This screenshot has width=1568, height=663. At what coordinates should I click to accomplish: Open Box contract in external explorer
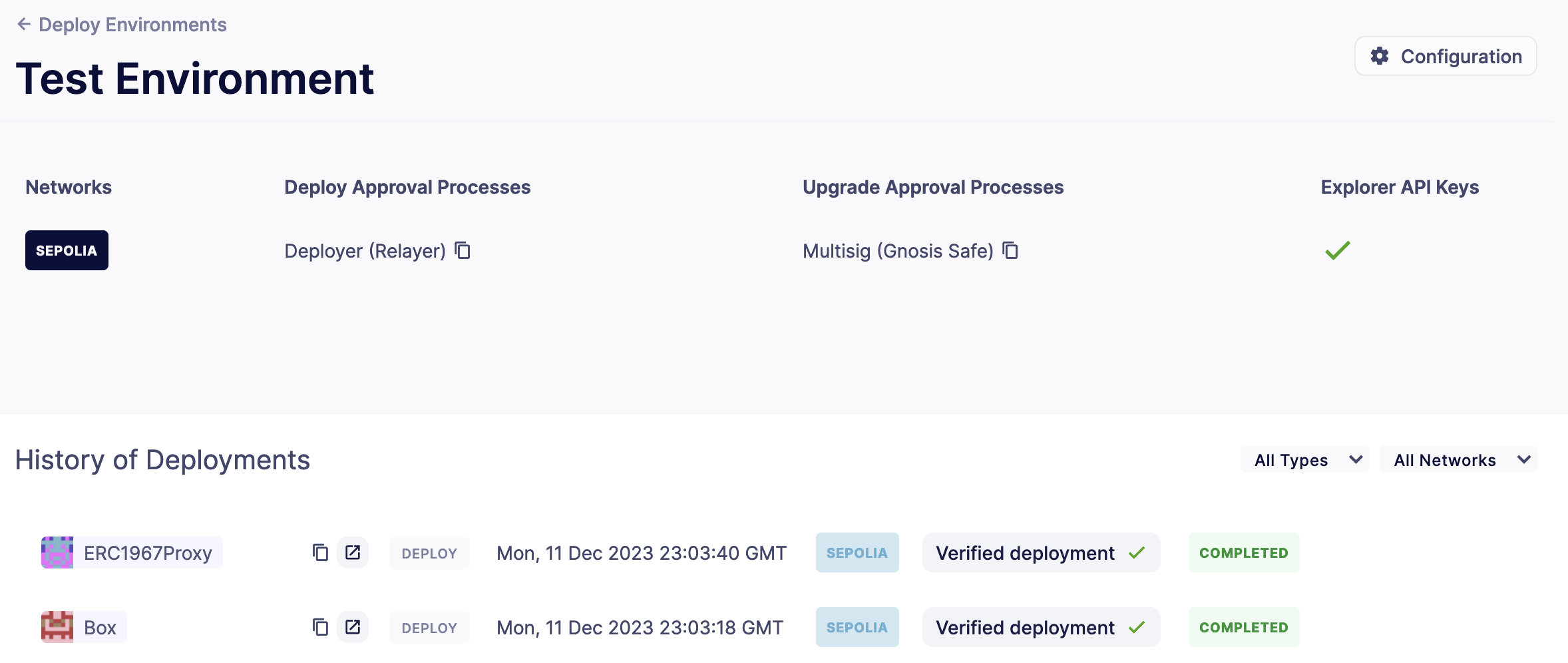(x=353, y=627)
